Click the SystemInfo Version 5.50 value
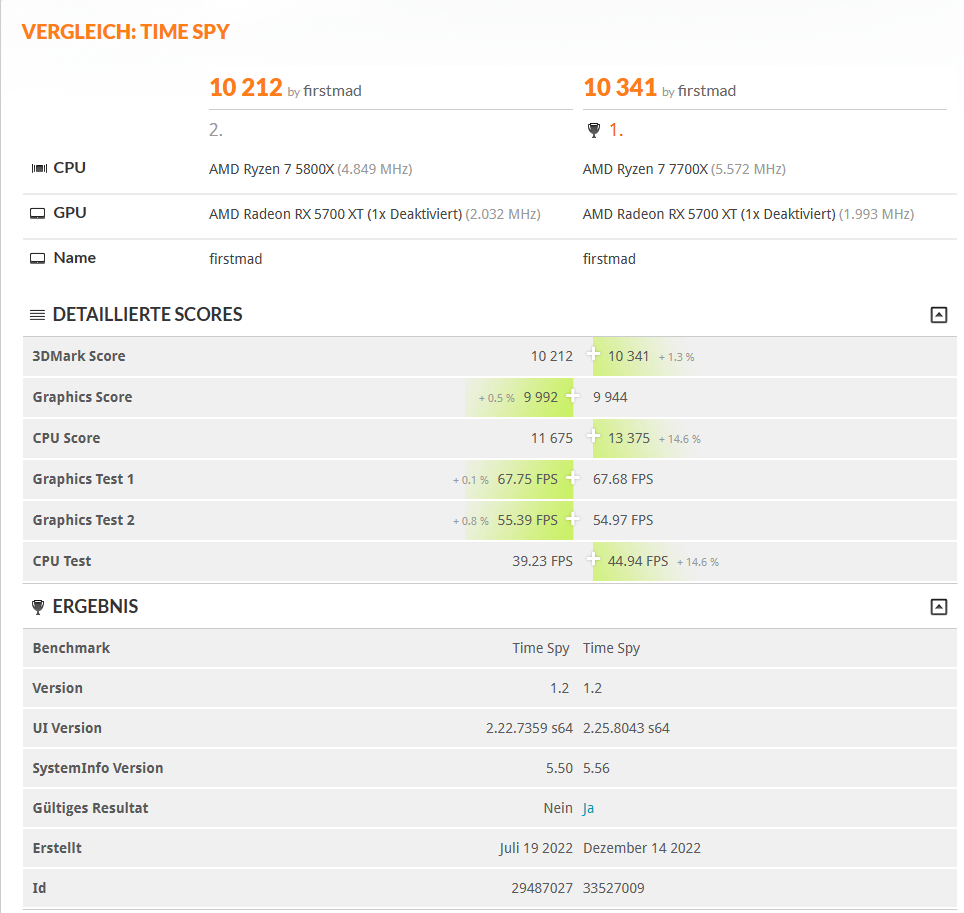Image resolution: width=964 pixels, height=913 pixels. point(559,768)
